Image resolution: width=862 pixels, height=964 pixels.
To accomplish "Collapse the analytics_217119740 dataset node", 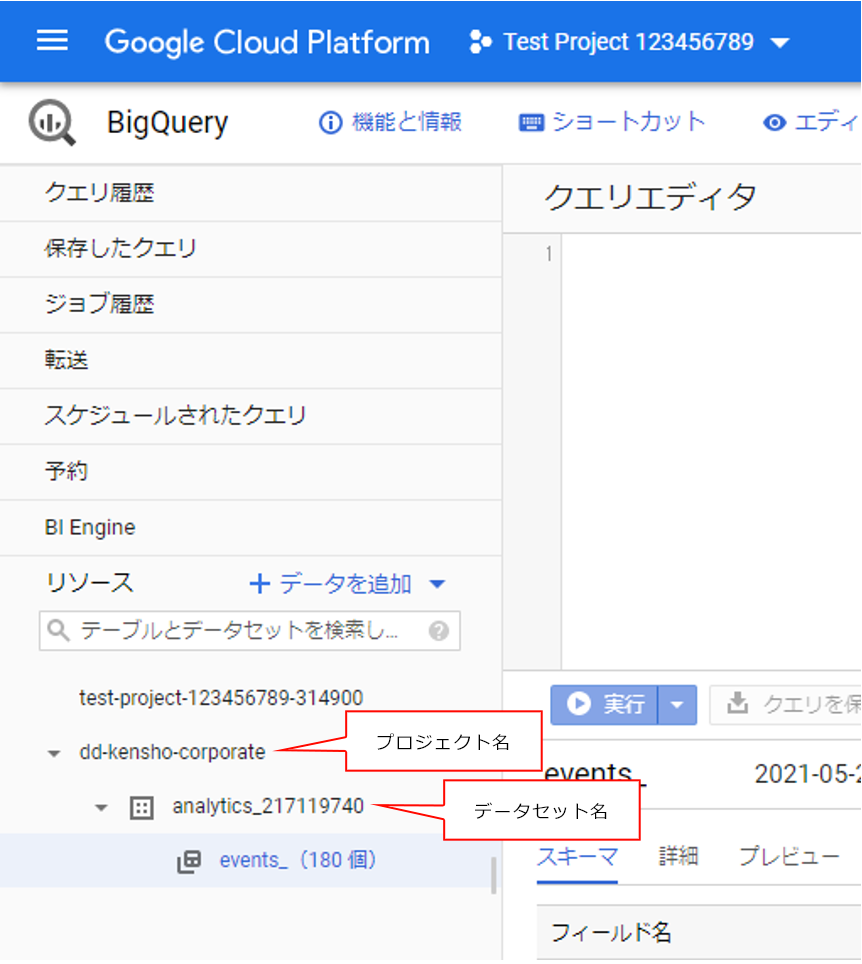I will 101,808.
